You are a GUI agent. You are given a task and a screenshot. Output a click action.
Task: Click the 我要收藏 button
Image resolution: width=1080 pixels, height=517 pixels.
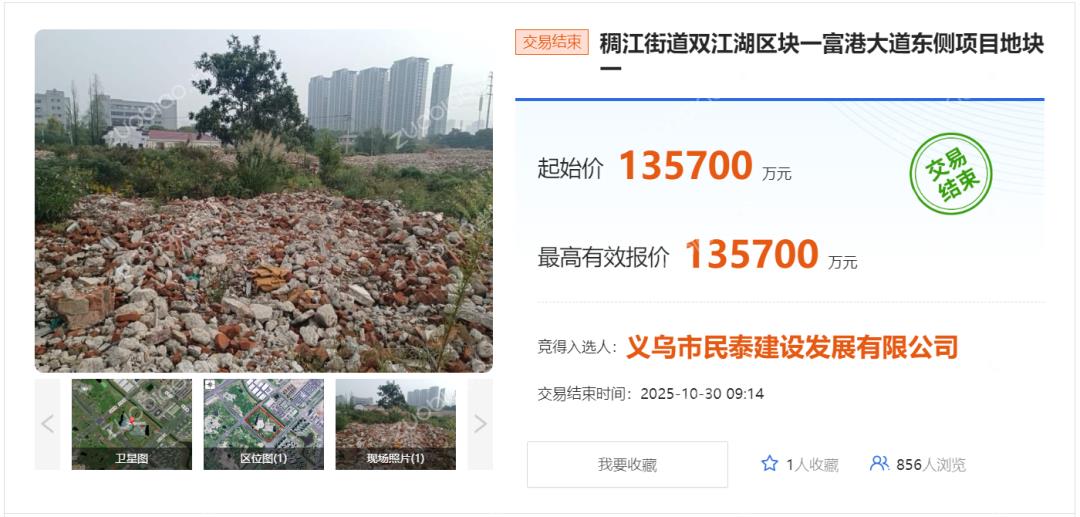pyautogui.click(x=627, y=465)
